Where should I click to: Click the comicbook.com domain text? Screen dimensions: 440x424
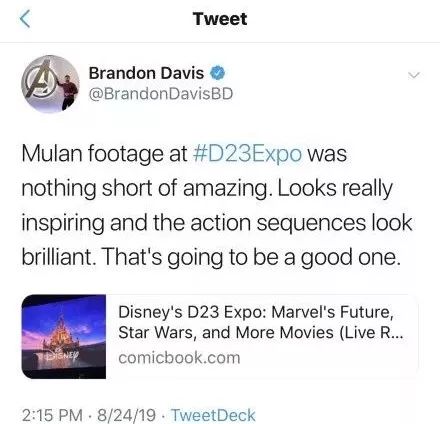[x=179, y=358]
